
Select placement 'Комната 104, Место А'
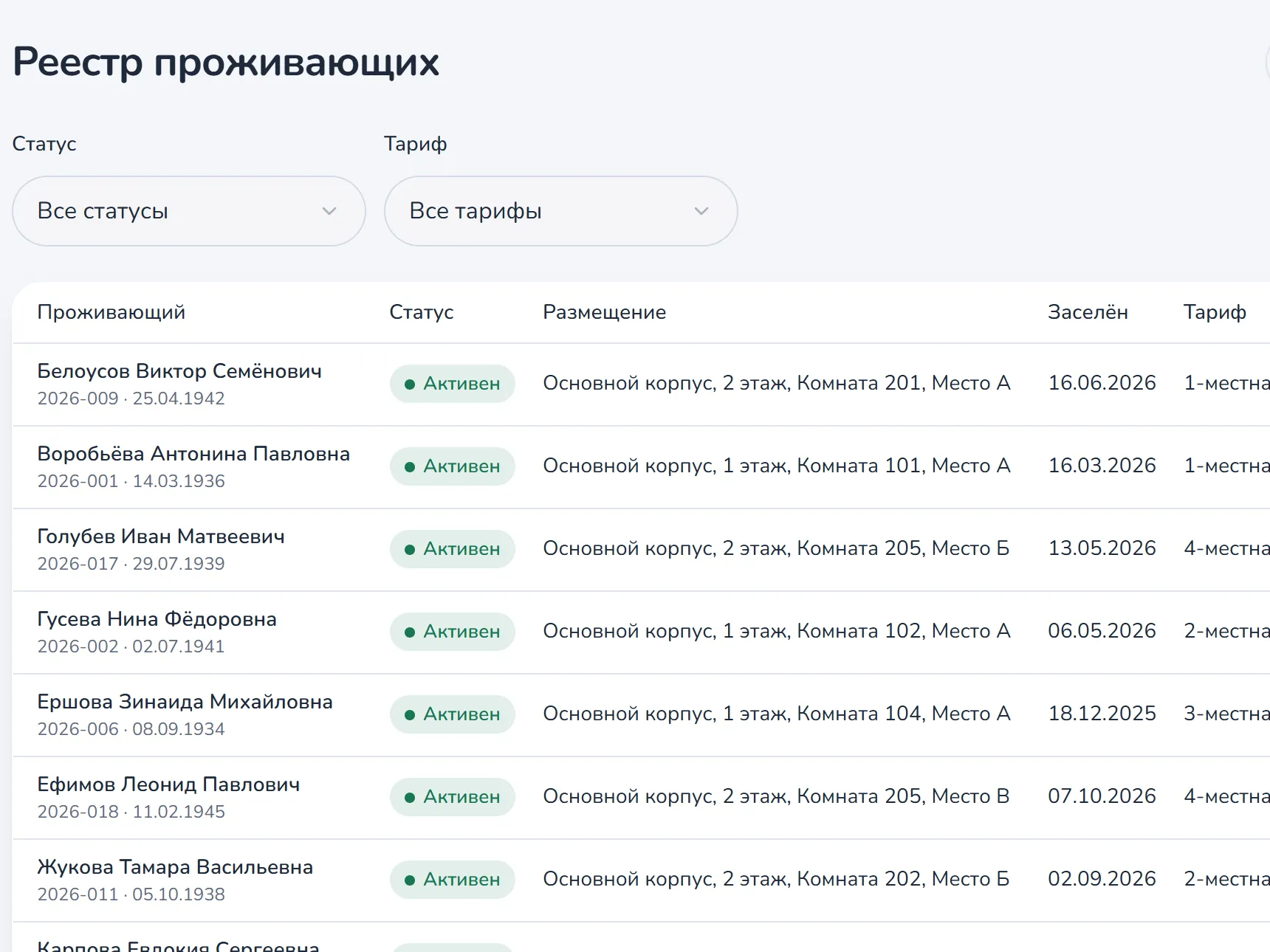click(x=904, y=714)
